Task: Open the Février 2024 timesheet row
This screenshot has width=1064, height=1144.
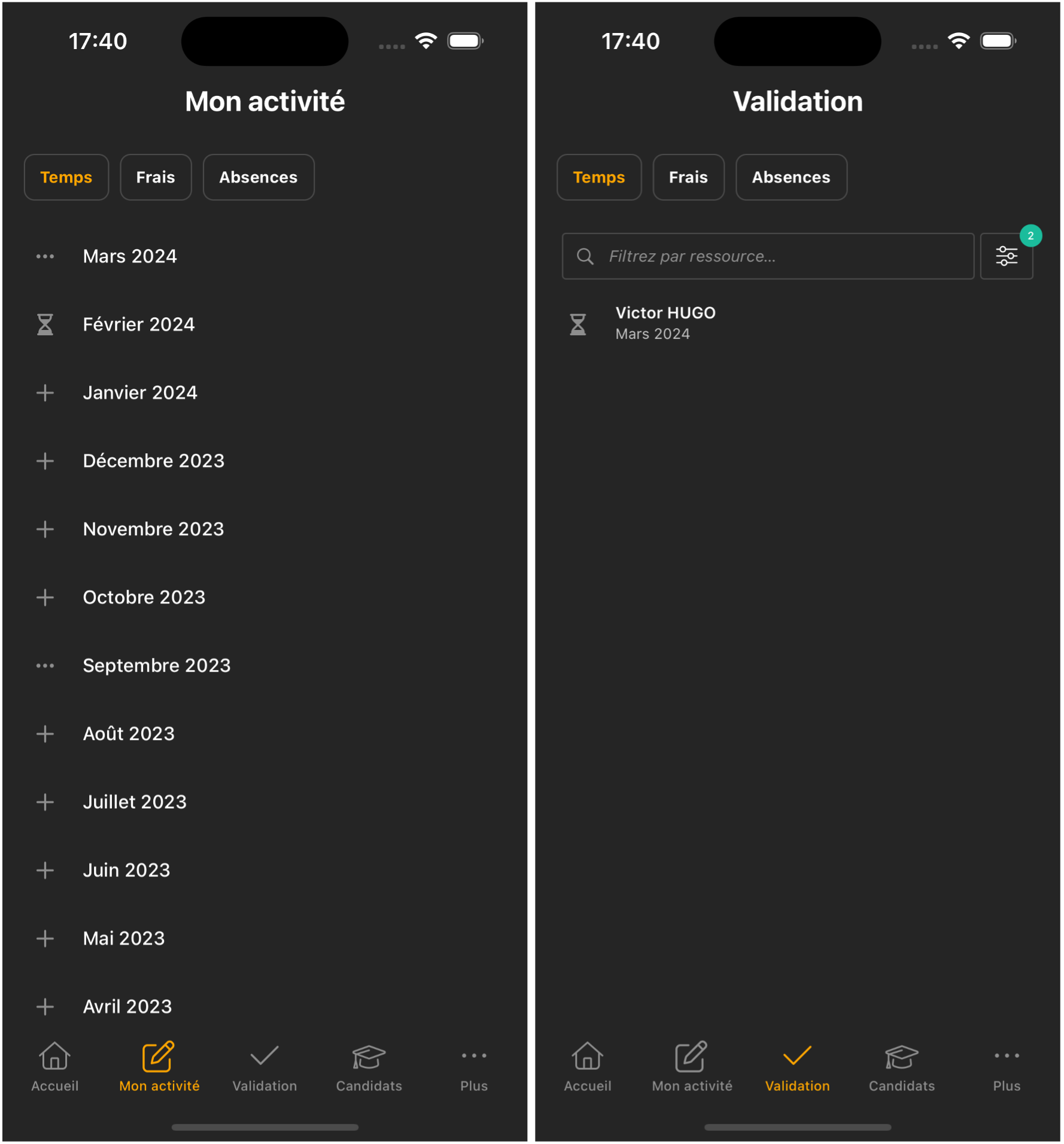Action: pyautogui.click(x=265, y=325)
